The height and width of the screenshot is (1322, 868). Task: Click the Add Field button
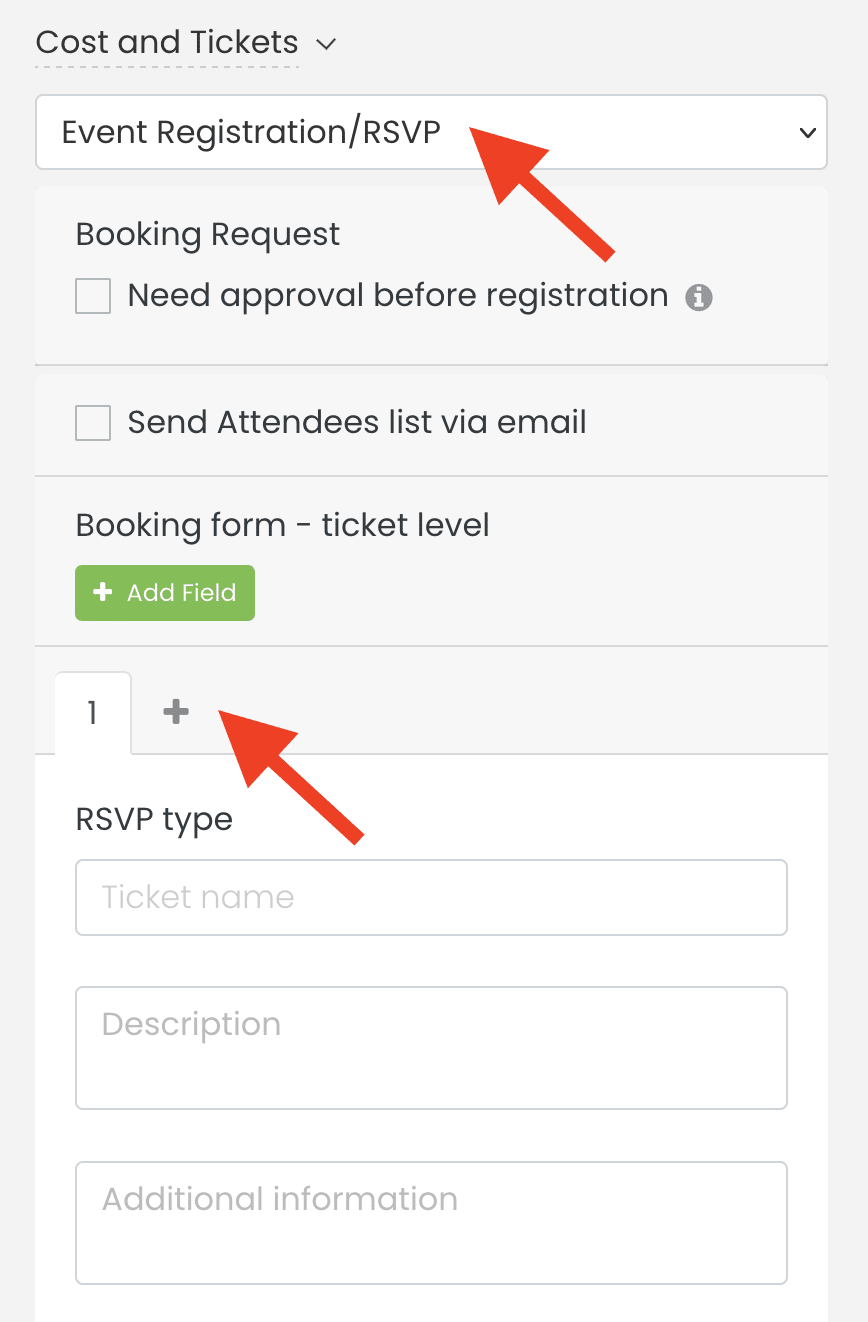pos(164,592)
